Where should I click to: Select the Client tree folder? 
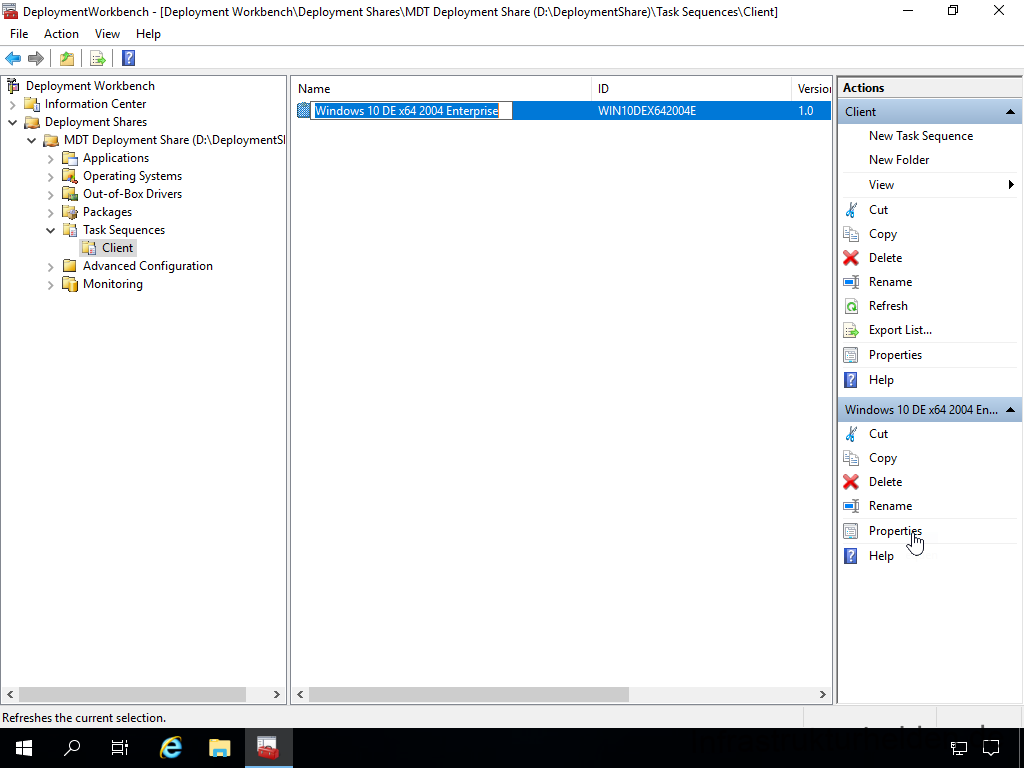[x=118, y=248]
